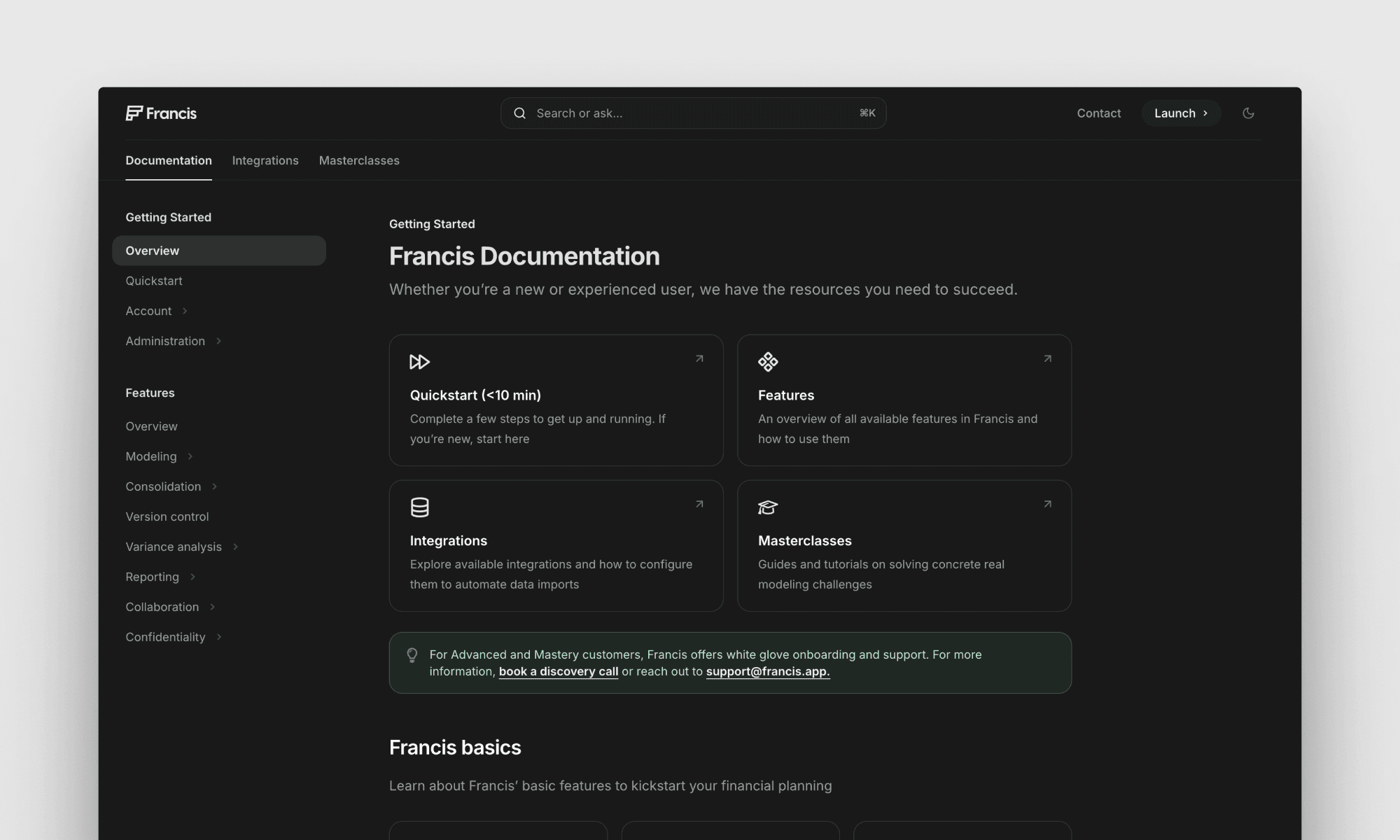The height and width of the screenshot is (840, 1400).
Task: Open the Masterclasses tab
Action: tap(359, 160)
